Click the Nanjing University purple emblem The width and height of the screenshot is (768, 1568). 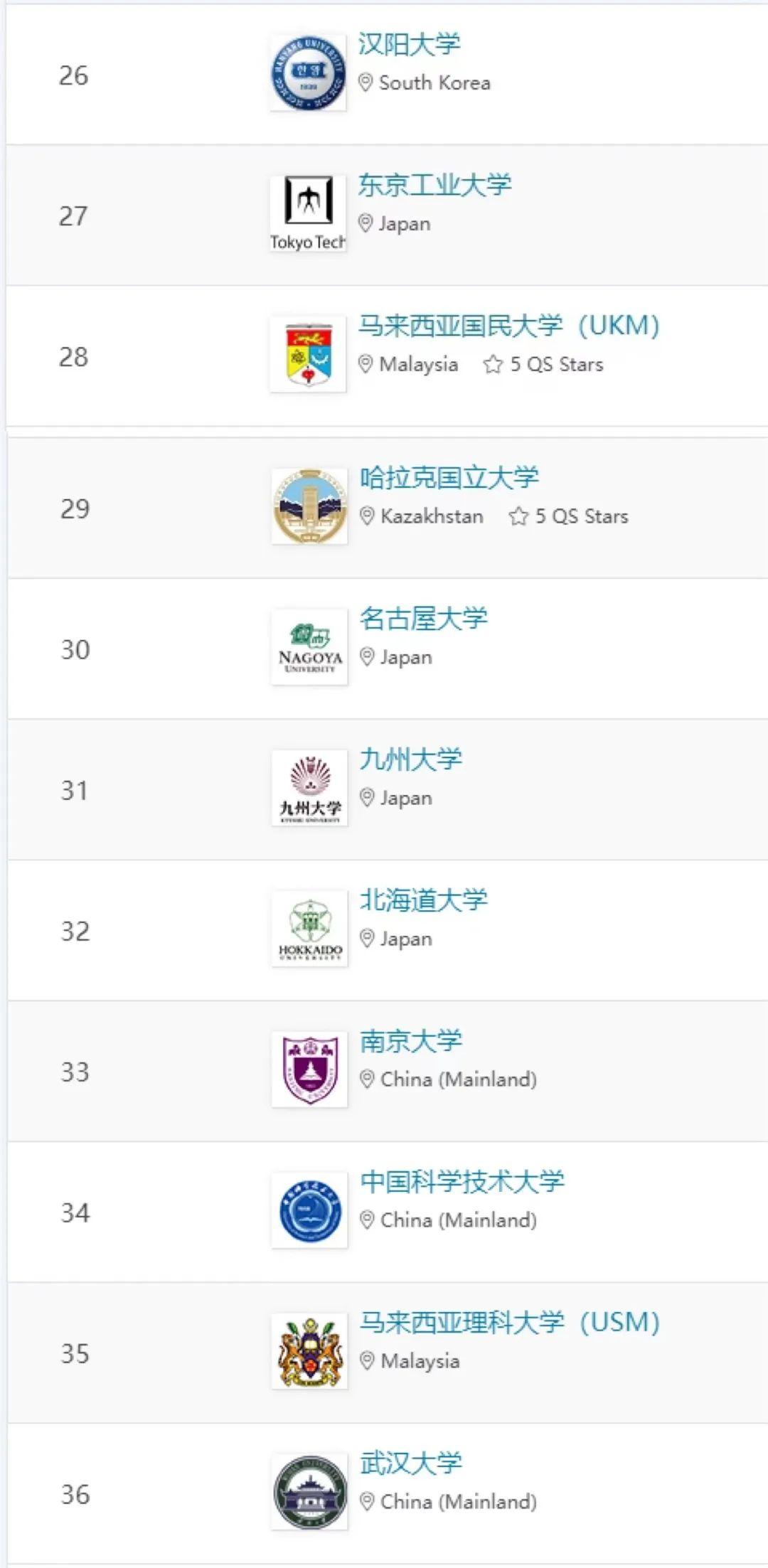point(309,1069)
